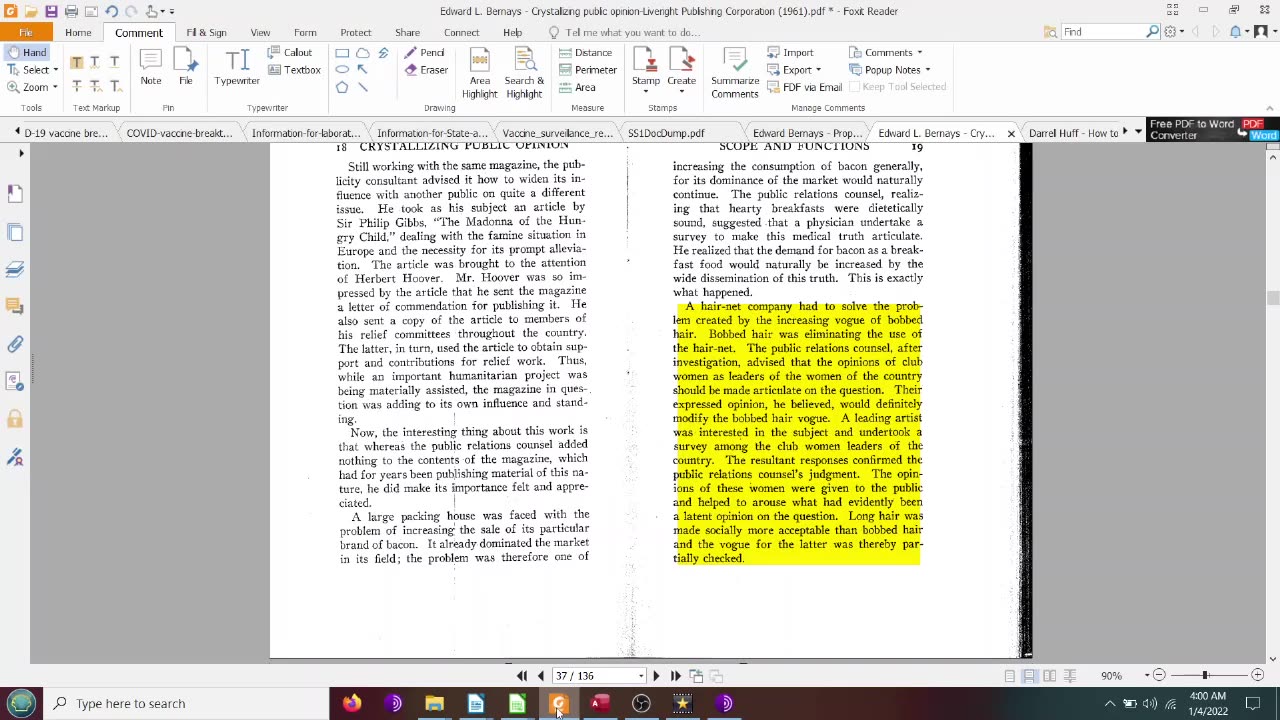
Task: Toggle the Keep Tool Selected checkbox
Action: (898, 87)
